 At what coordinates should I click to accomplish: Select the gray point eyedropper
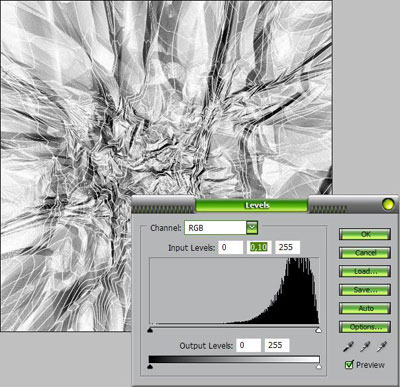[365, 347]
